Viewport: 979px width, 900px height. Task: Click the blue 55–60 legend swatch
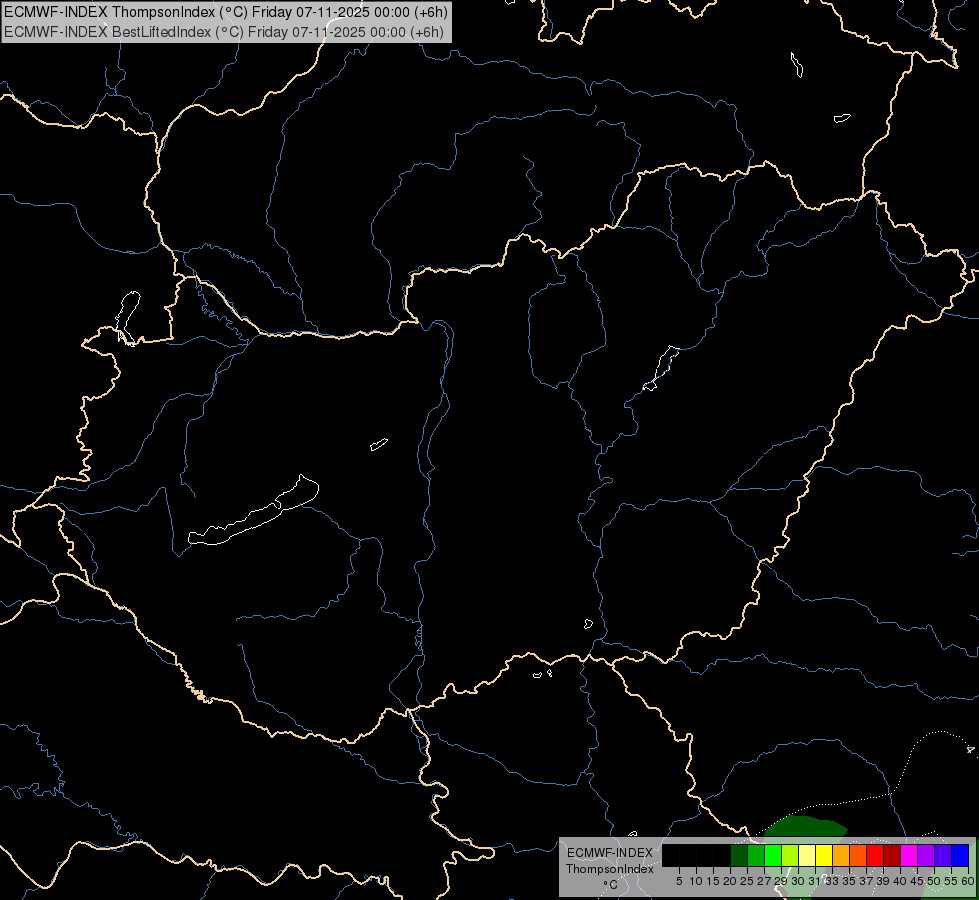960,855
